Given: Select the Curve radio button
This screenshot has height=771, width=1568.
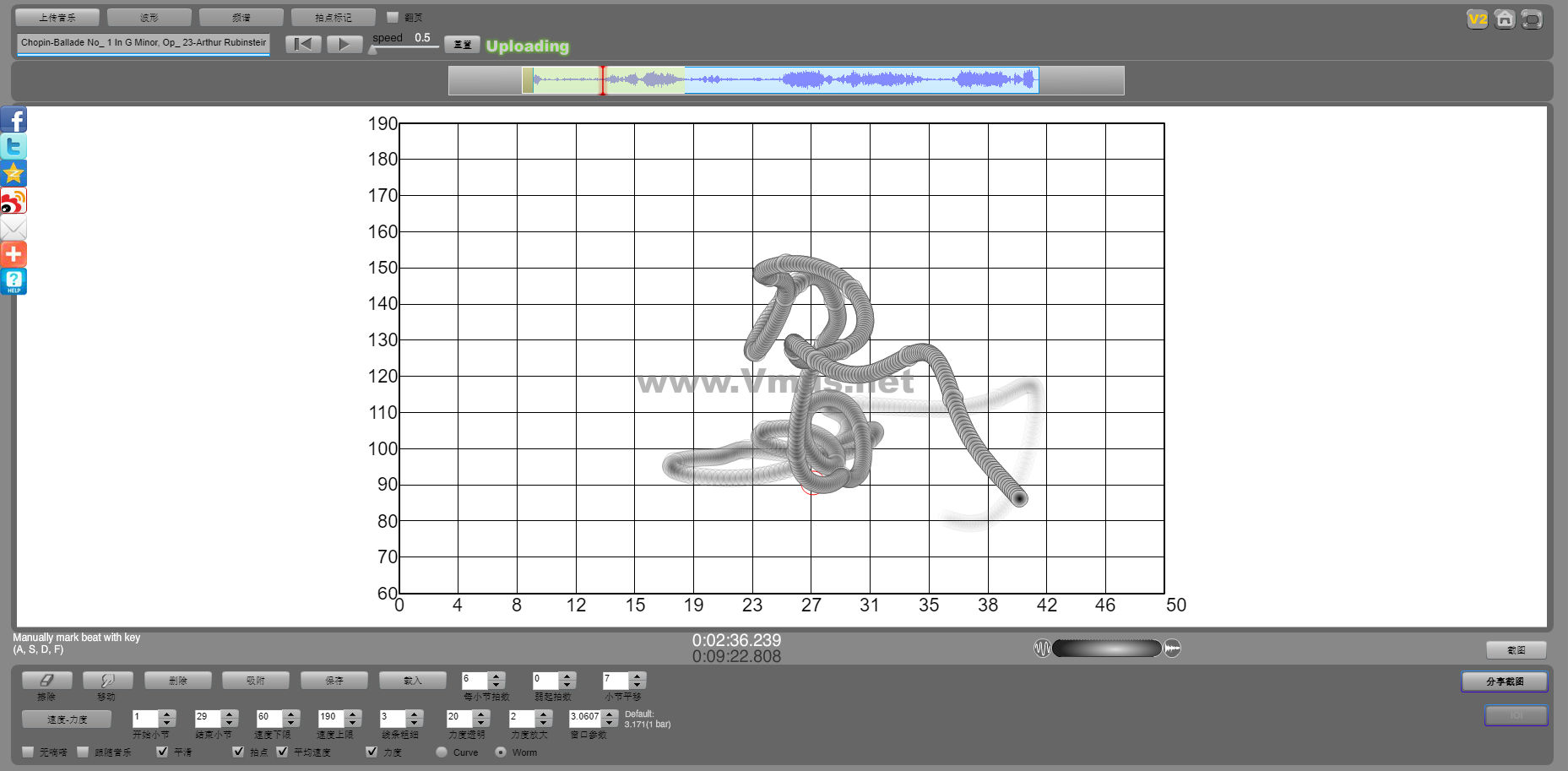Looking at the screenshot, I should coord(442,752).
